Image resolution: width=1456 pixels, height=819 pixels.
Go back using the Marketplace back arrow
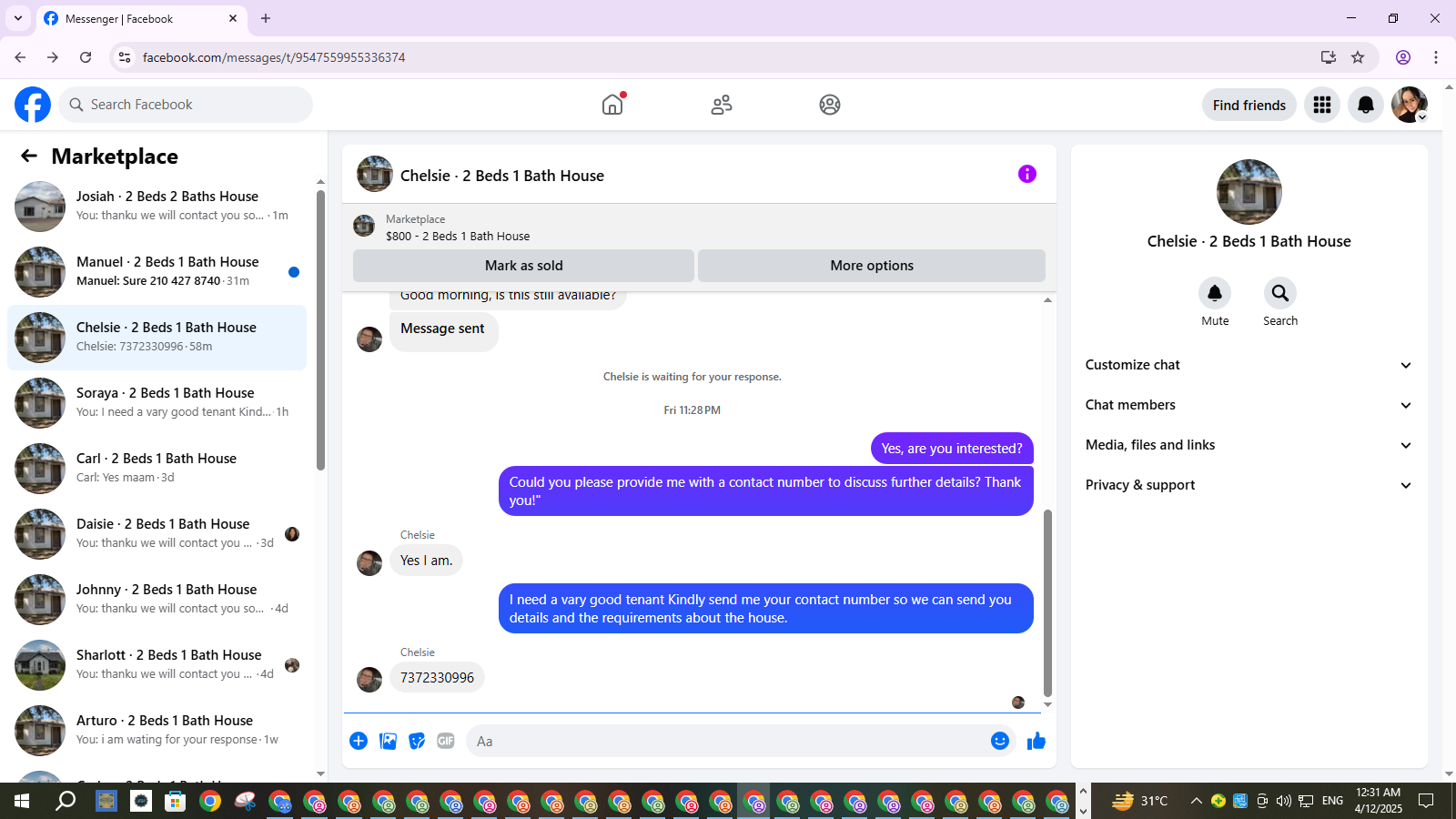click(x=29, y=156)
